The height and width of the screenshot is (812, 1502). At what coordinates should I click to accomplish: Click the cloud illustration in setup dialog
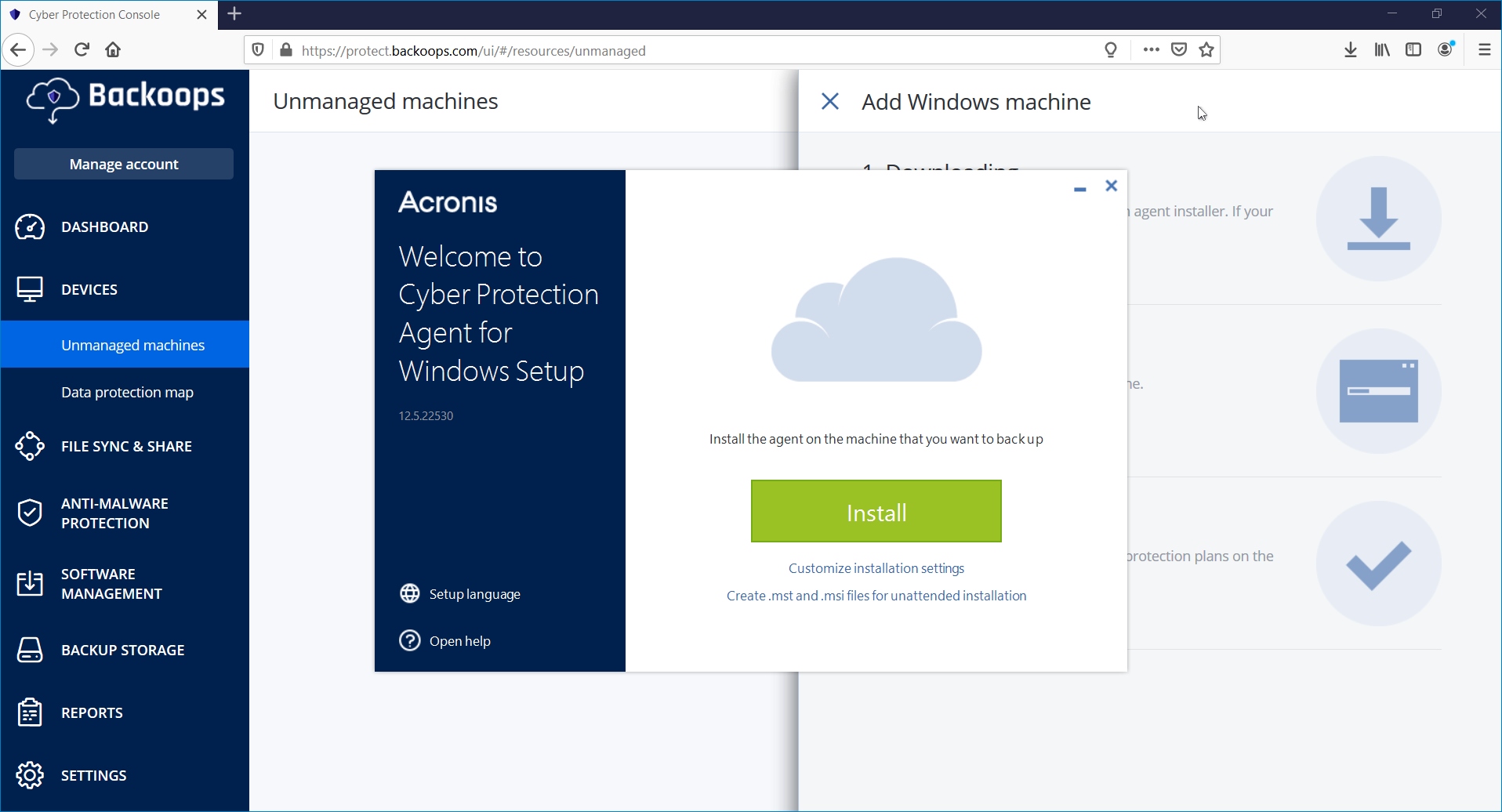pyautogui.click(x=876, y=320)
